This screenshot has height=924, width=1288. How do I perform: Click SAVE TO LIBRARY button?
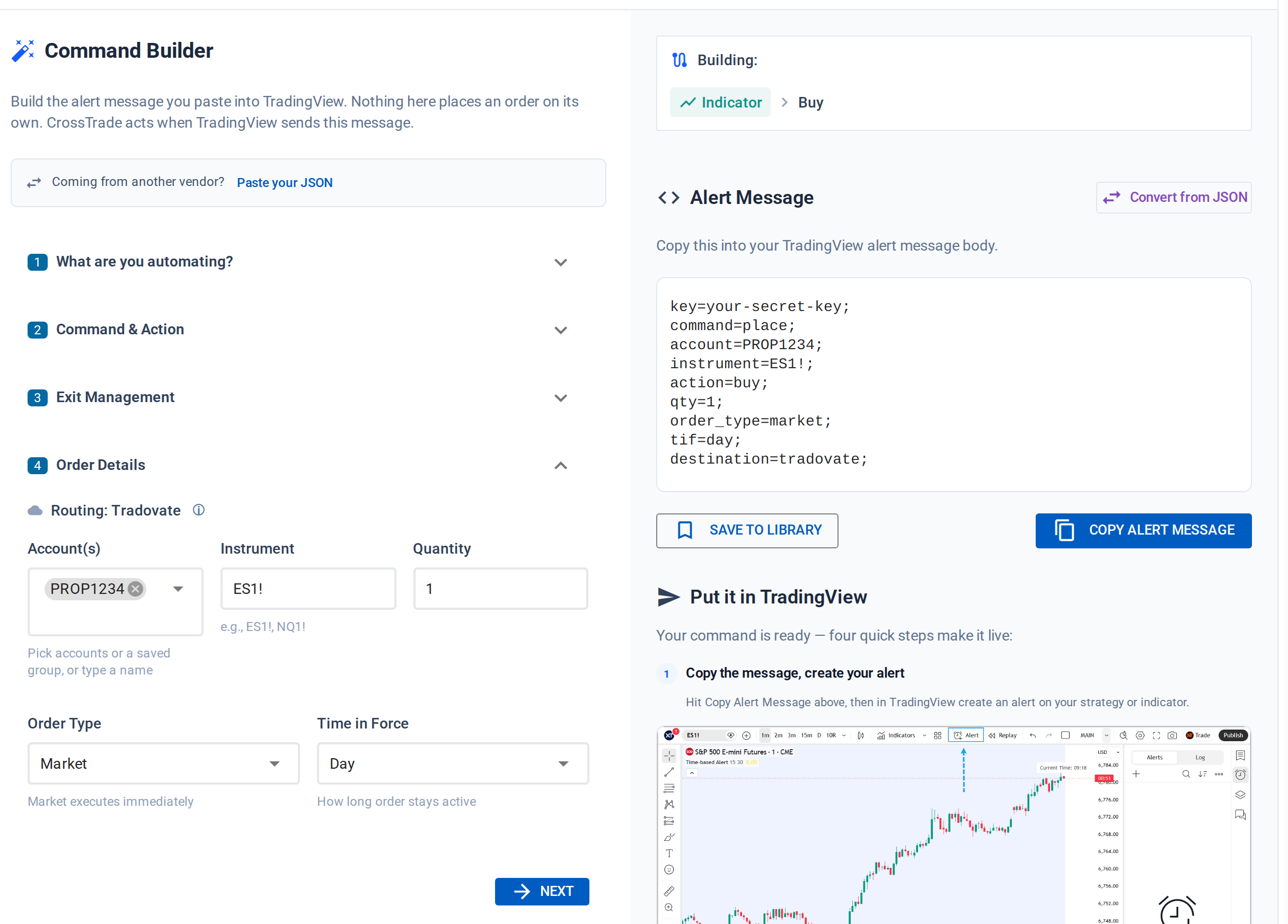click(747, 531)
